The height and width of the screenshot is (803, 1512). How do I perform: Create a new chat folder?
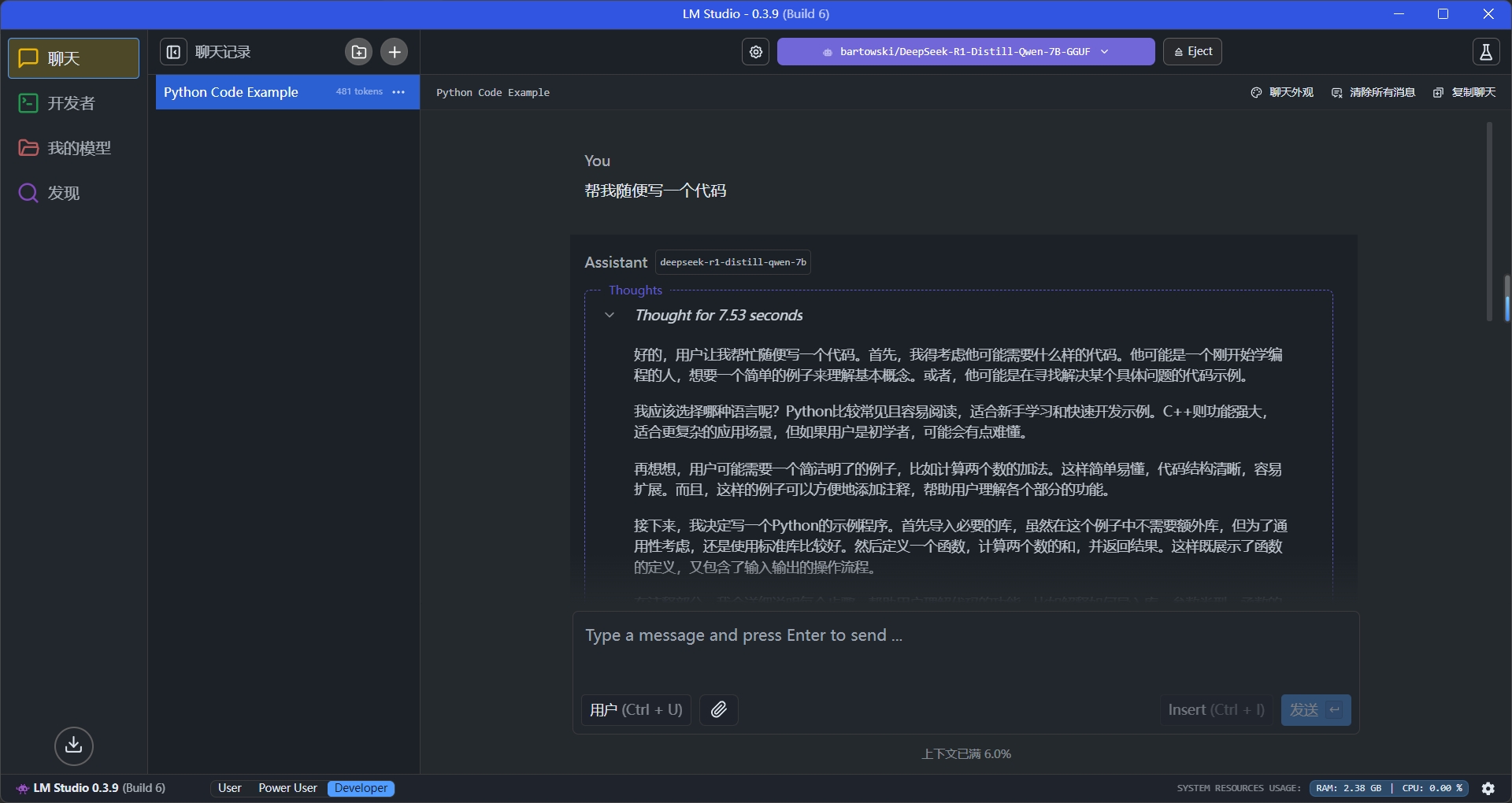[359, 52]
